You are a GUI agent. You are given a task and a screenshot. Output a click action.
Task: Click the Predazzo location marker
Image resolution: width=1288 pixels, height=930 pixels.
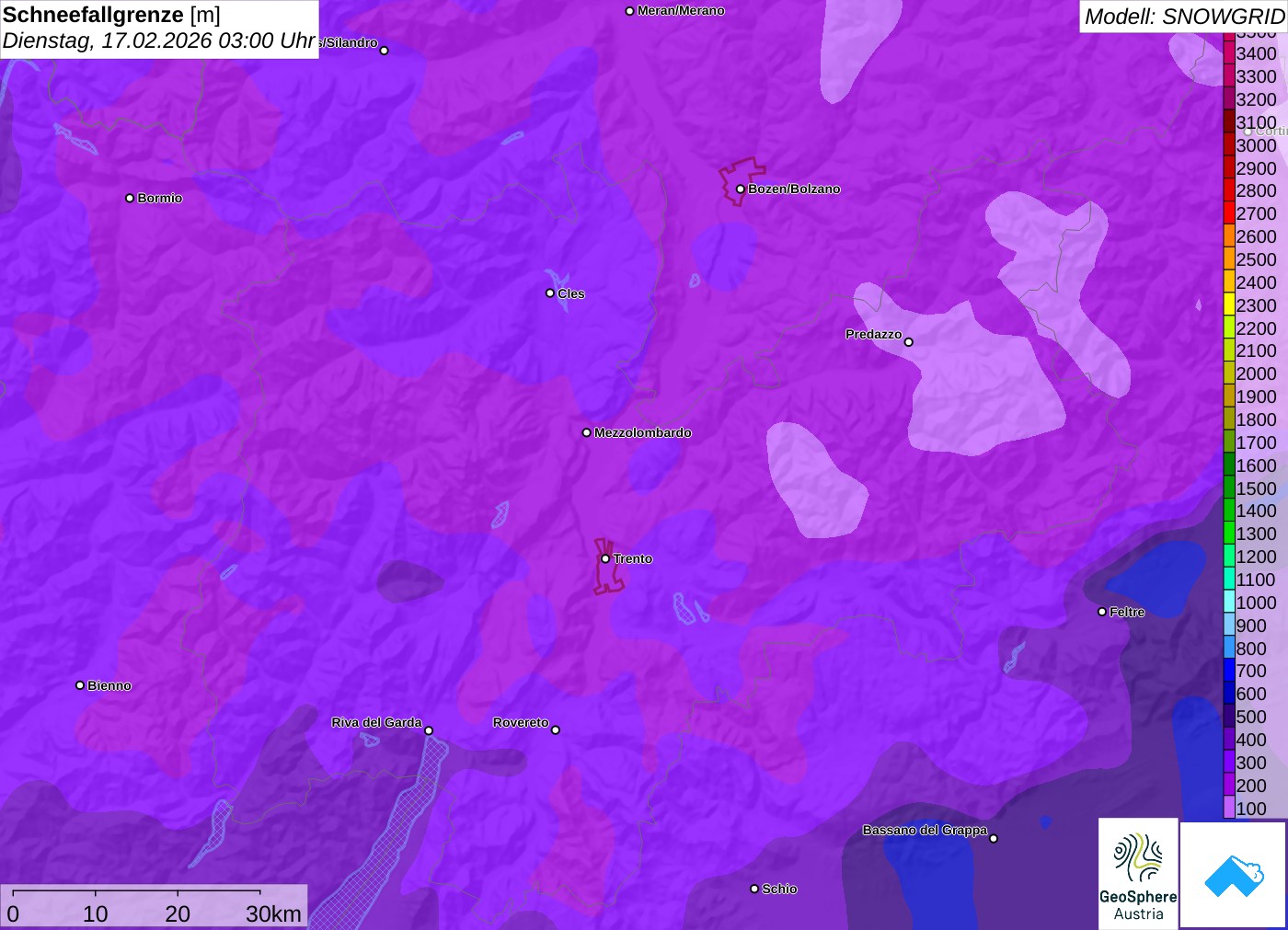[909, 341]
